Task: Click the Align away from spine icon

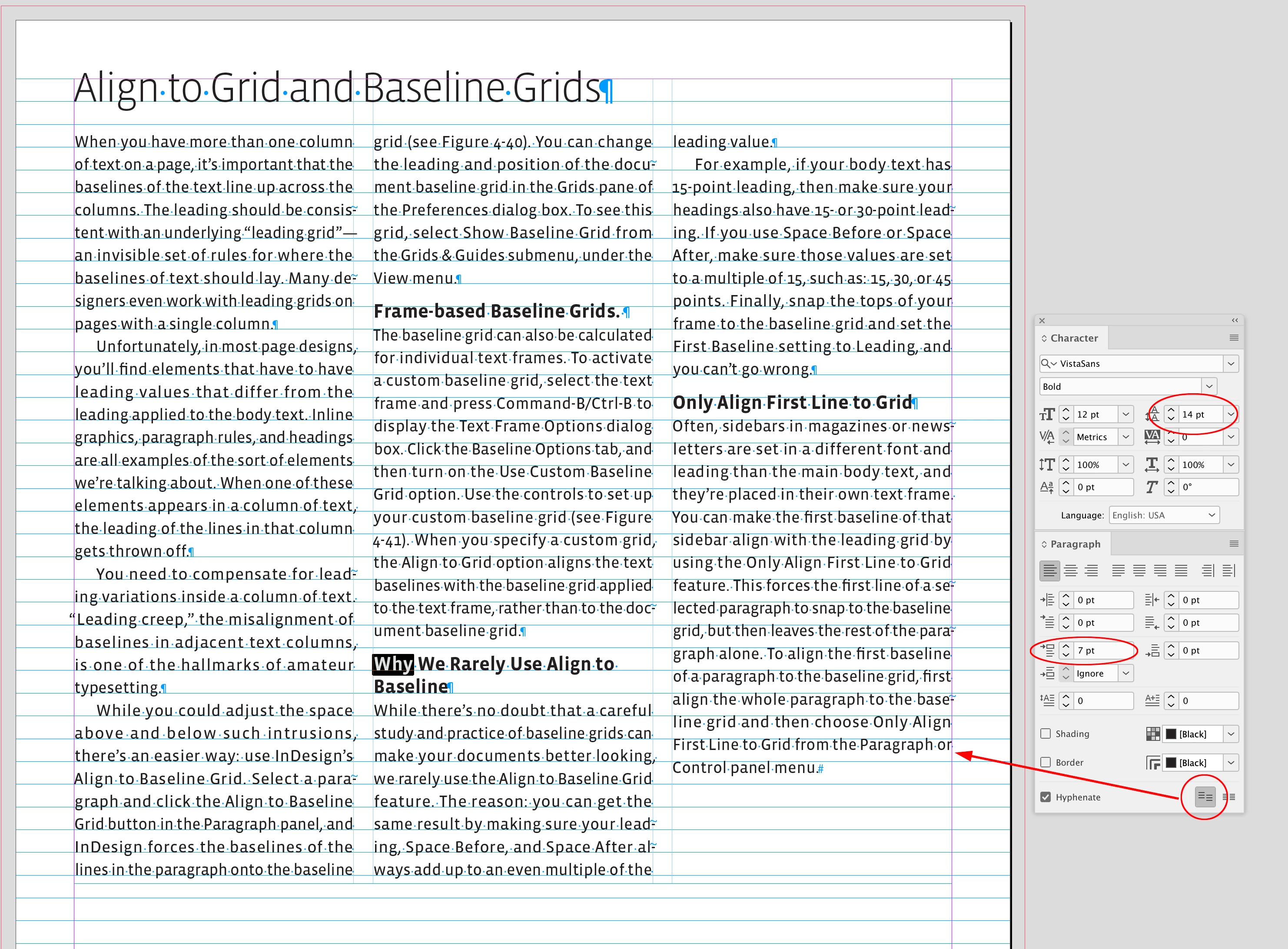Action: coord(1229,571)
